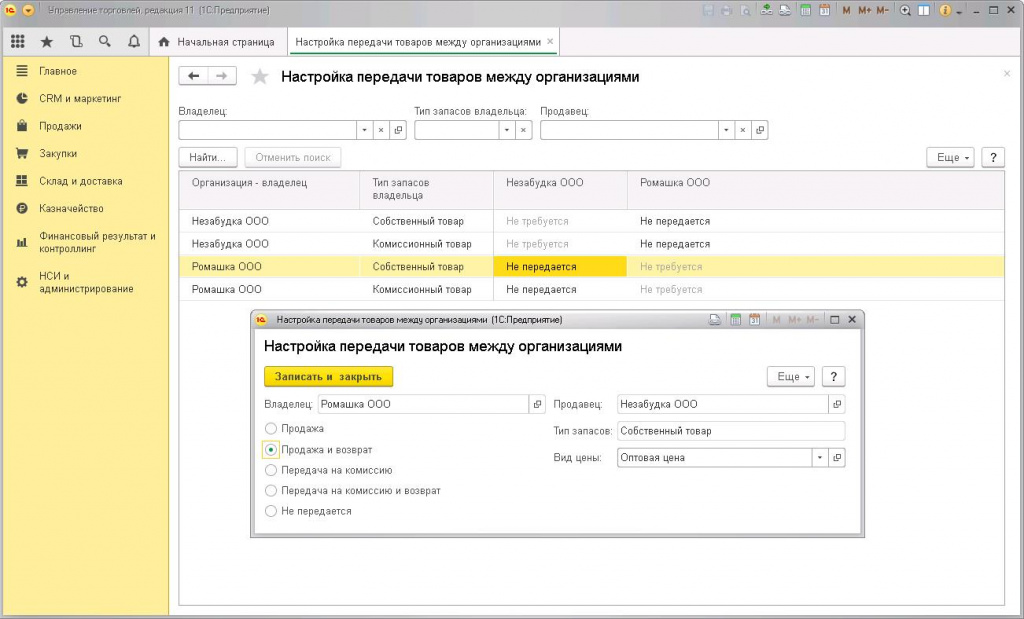Click calendar icon in dialog title bar

click(754, 319)
